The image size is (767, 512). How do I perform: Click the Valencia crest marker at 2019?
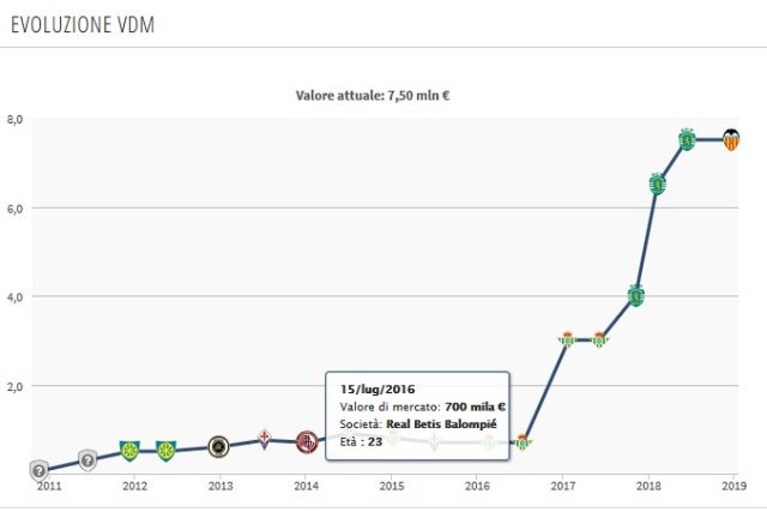731,140
